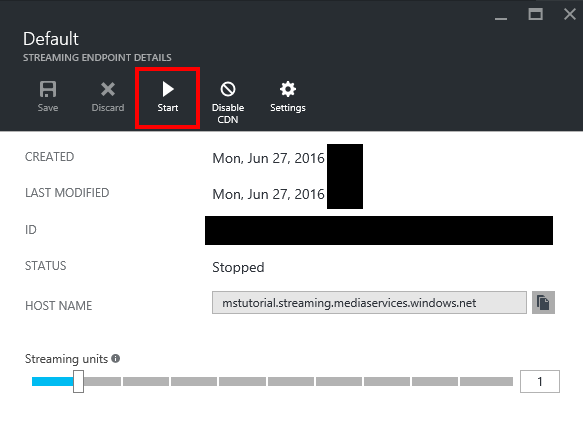Click the blue filled slider portion

pyautogui.click(x=52, y=381)
